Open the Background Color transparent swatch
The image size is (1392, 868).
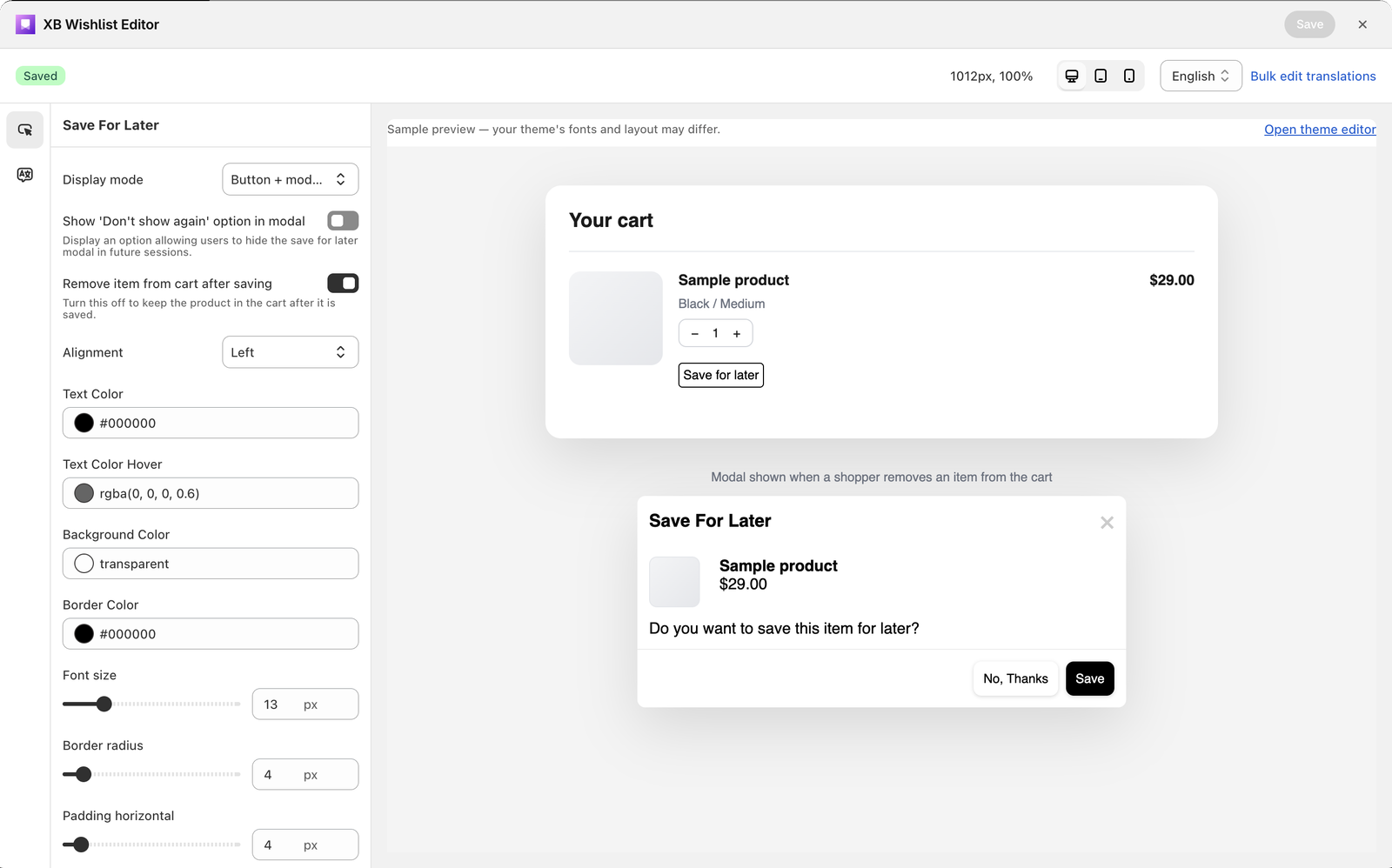[84, 564]
